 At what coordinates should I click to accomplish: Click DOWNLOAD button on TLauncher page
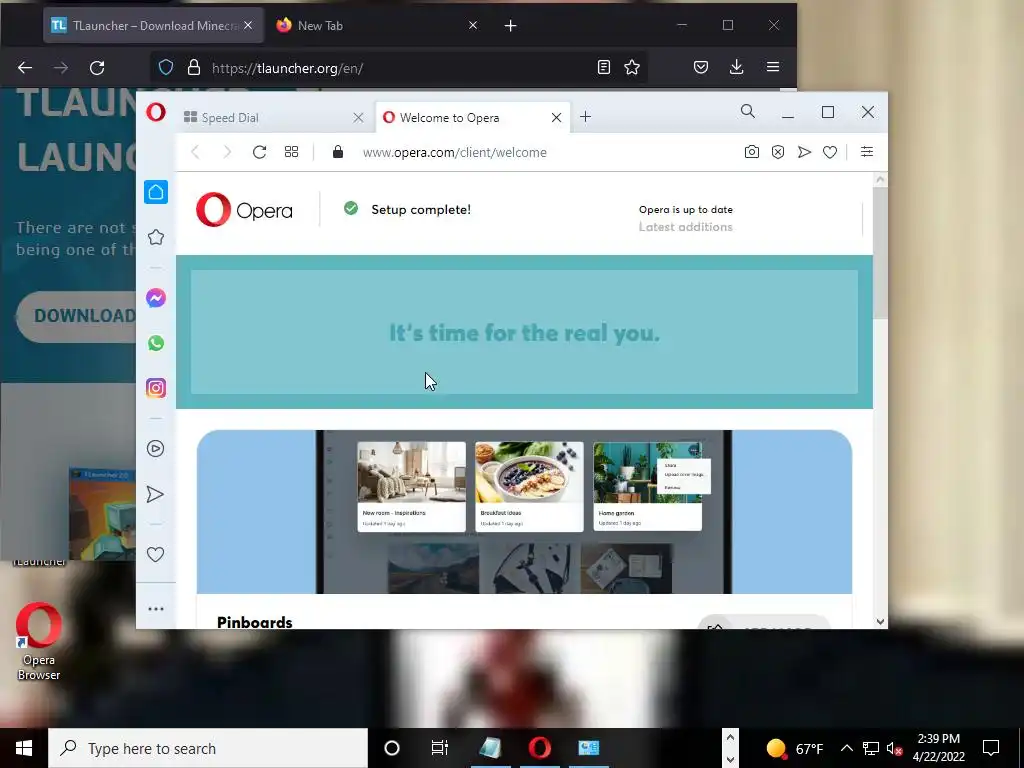tap(77, 316)
